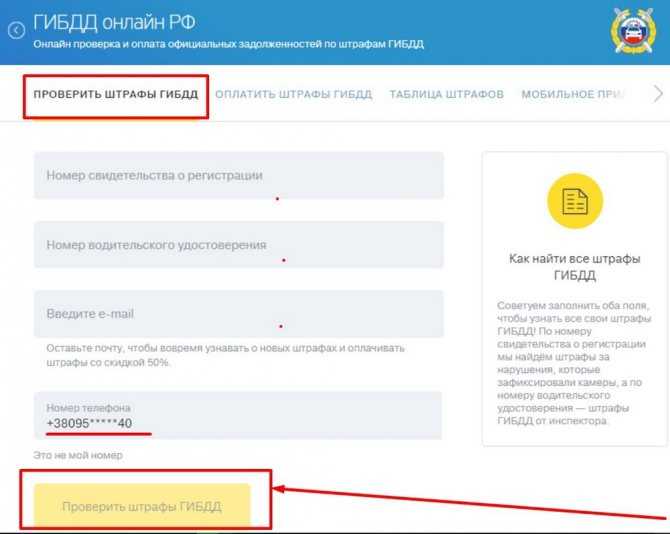Click the GIBDD emblem logo
670x534 pixels.
(x=633, y=31)
